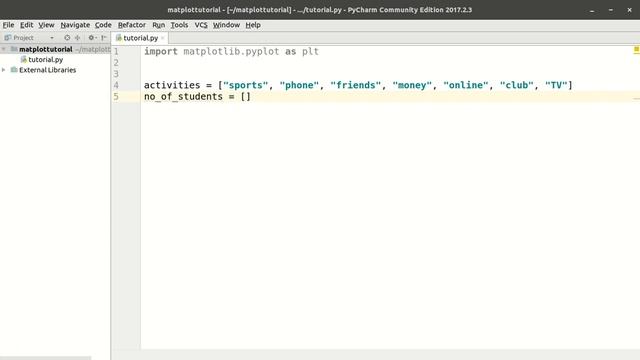Open Project panel gear settings icon
The image size is (640, 360).
coord(91,38)
